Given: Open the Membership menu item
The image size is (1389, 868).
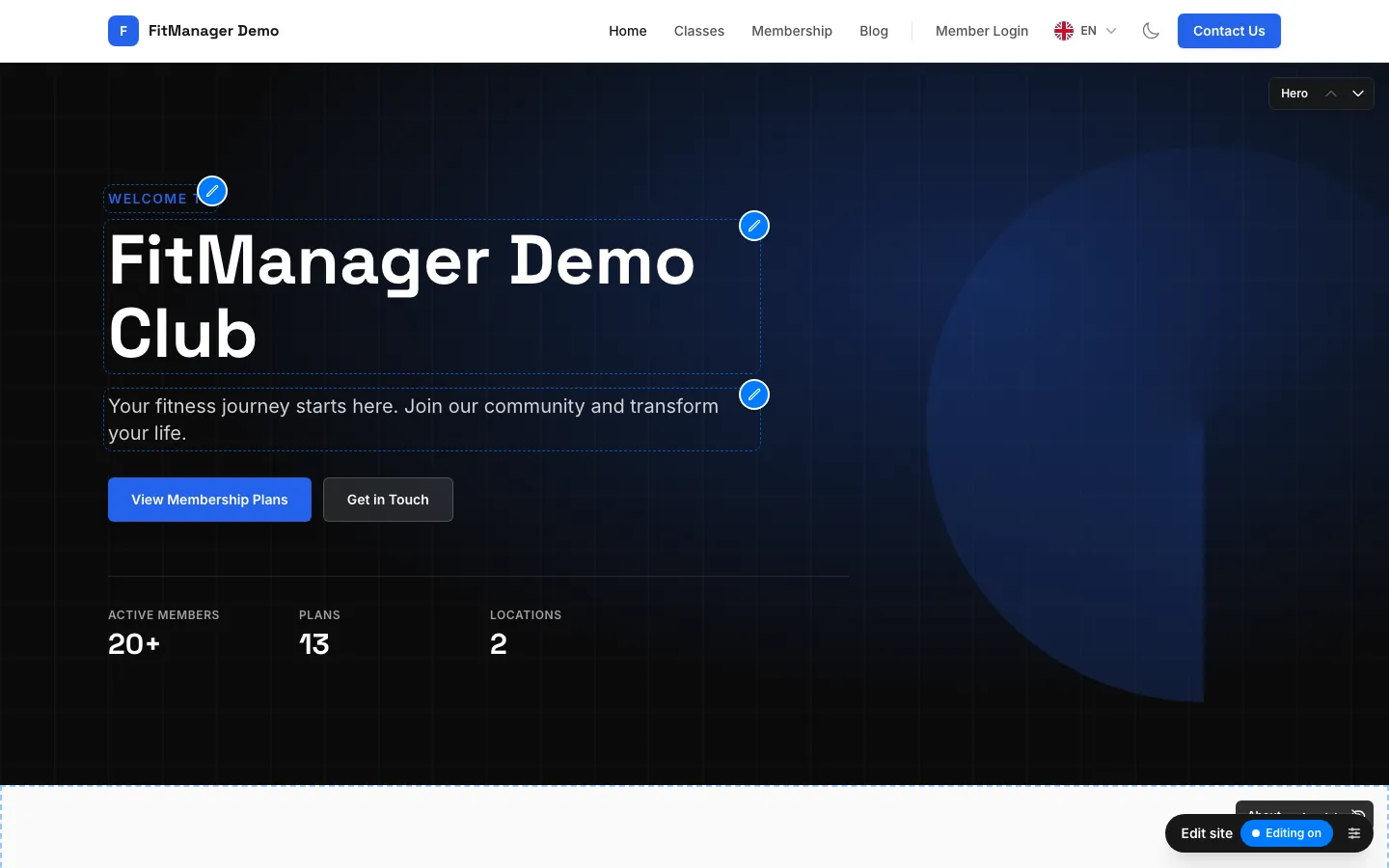Looking at the screenshot, I should [792, 31].
